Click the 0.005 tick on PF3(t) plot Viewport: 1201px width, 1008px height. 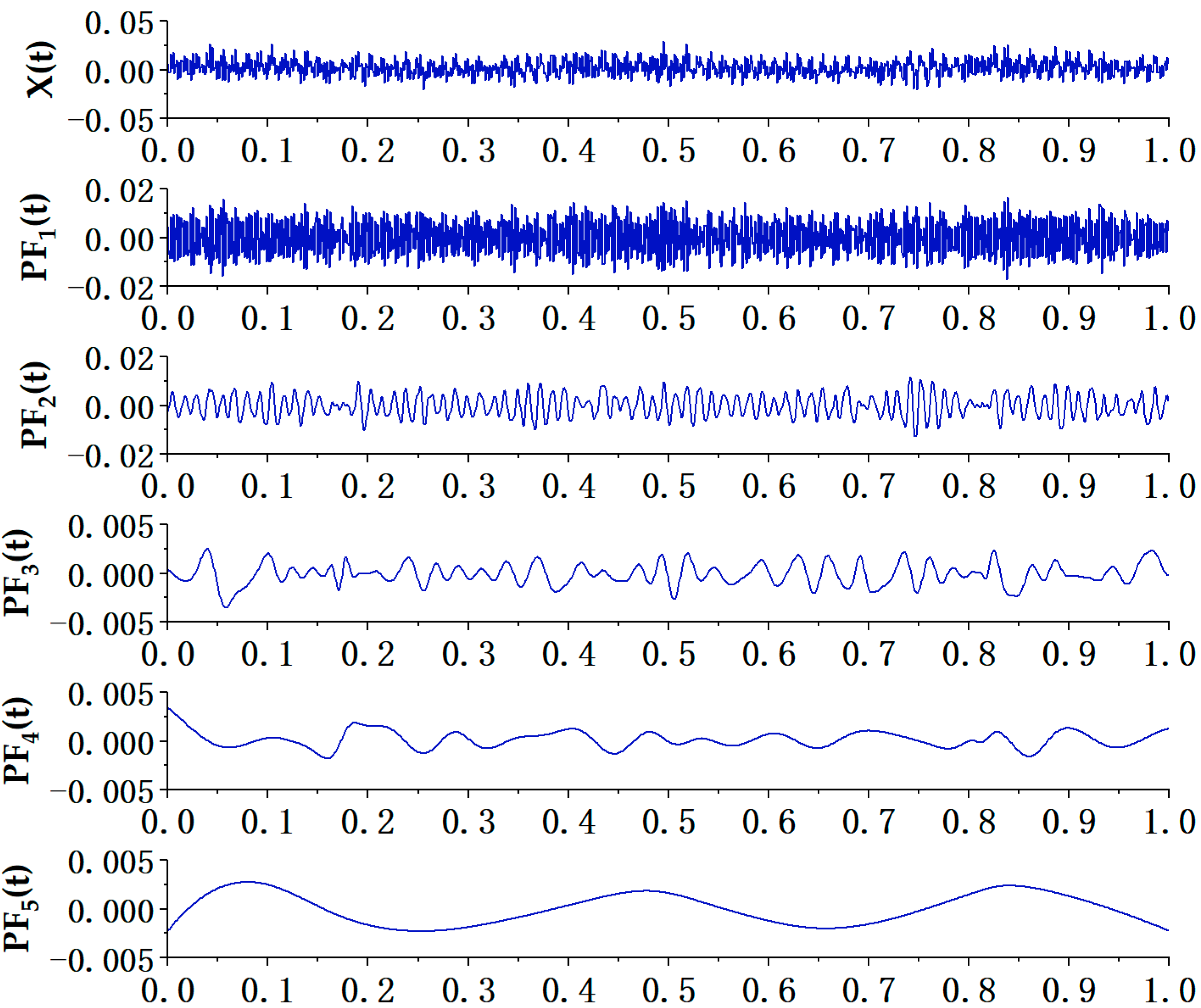click(111, 526)
